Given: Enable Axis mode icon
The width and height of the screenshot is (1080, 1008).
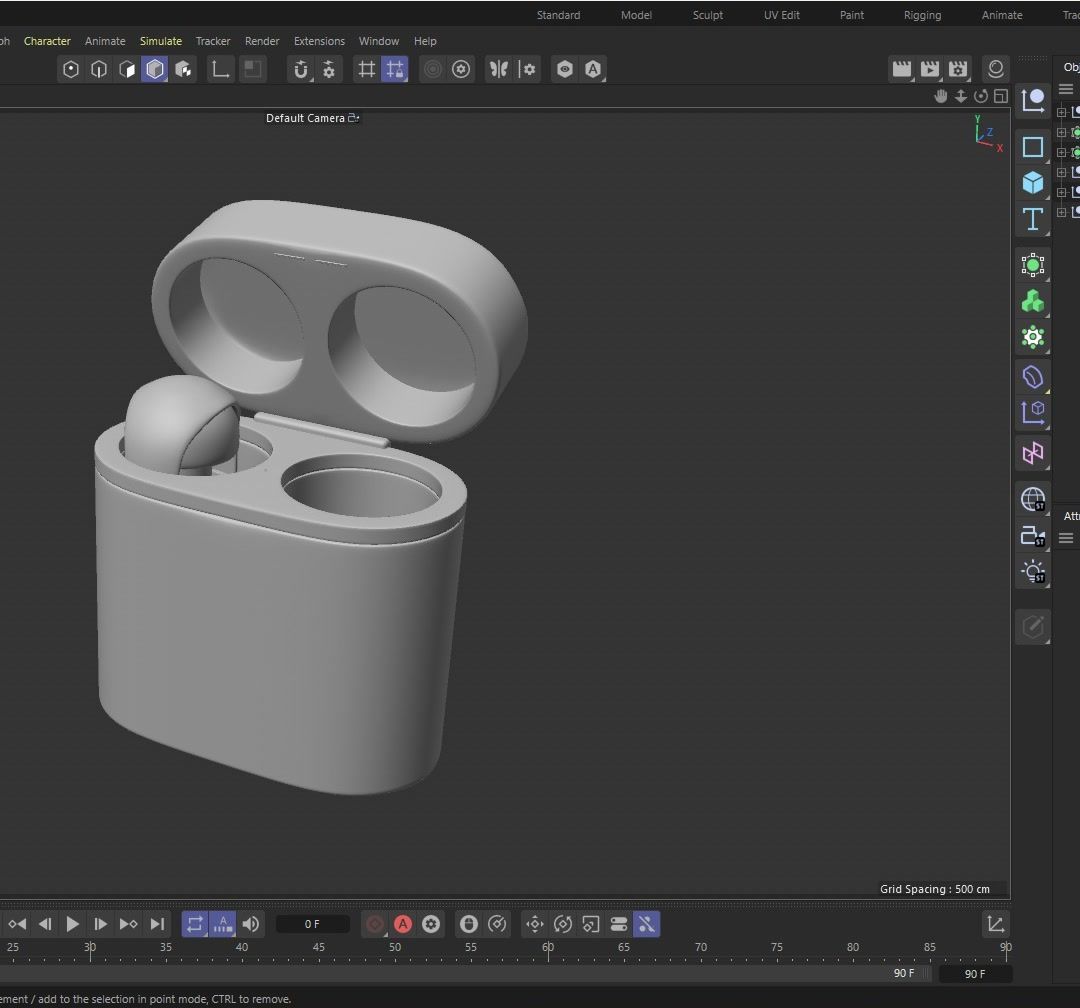Looking at the screenshot, I should coord(220,69).
